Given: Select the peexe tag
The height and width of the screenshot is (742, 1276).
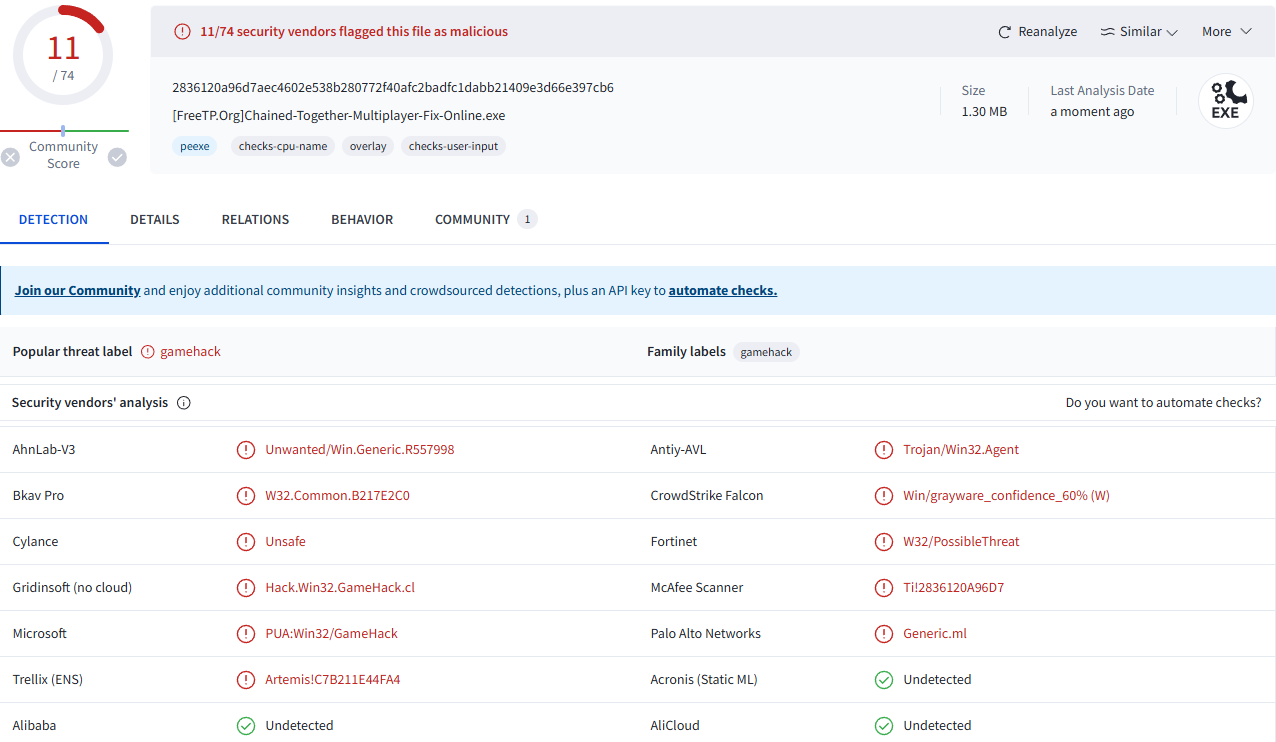Looking at the screenshot, I should 195,146.
